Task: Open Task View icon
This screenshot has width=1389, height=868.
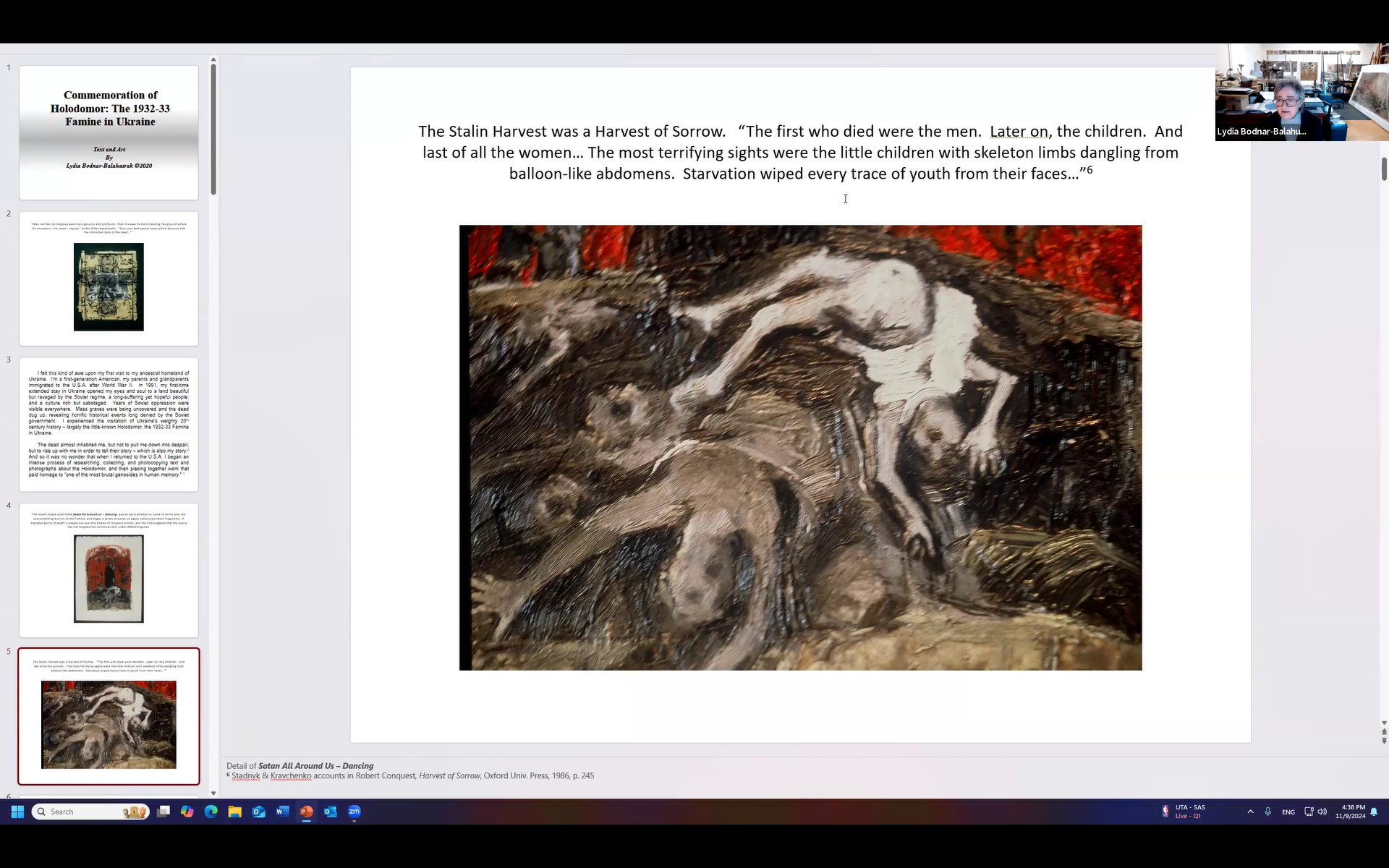Action: click(163, 812)
